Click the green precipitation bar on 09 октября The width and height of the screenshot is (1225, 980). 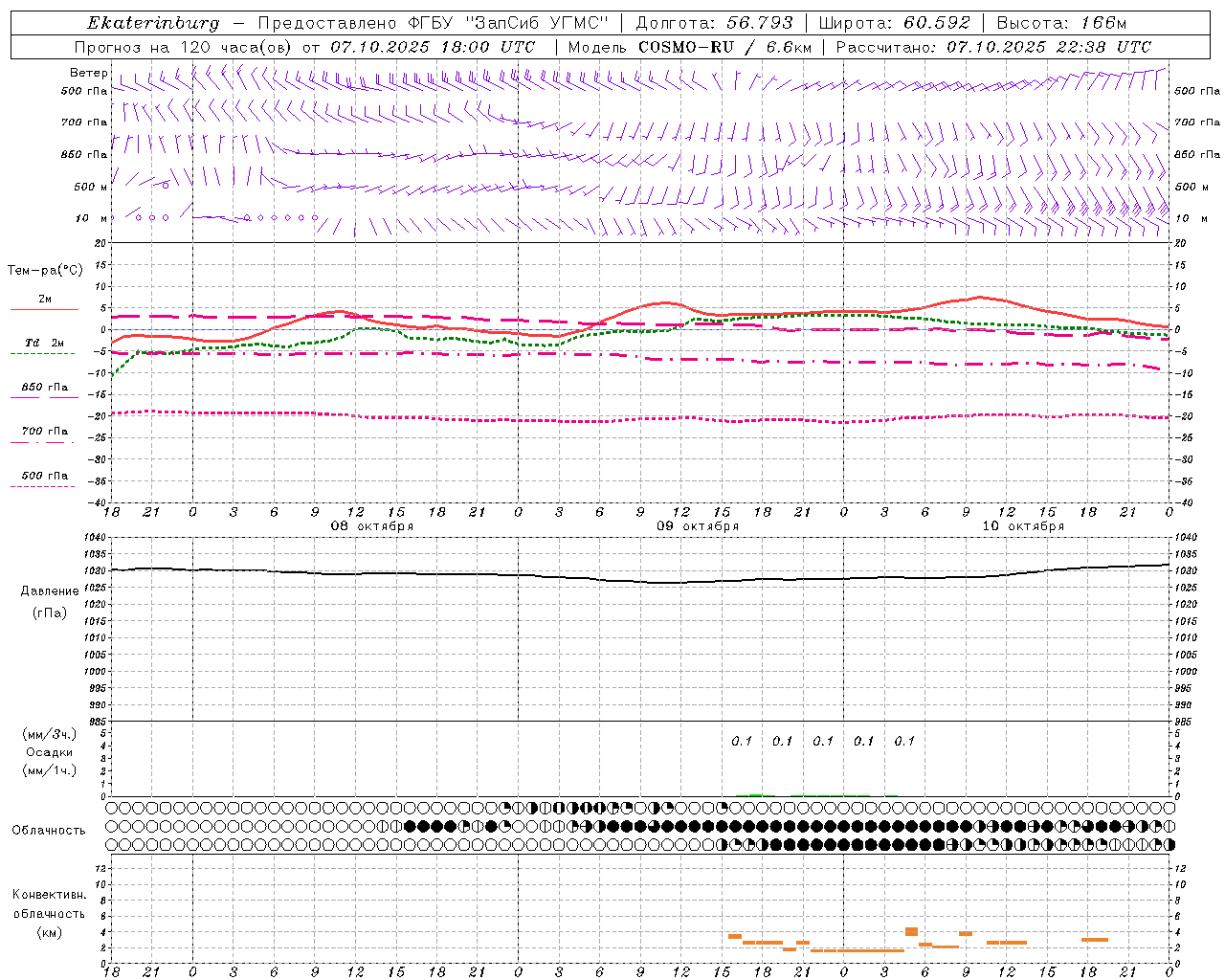tap(756, 794)
